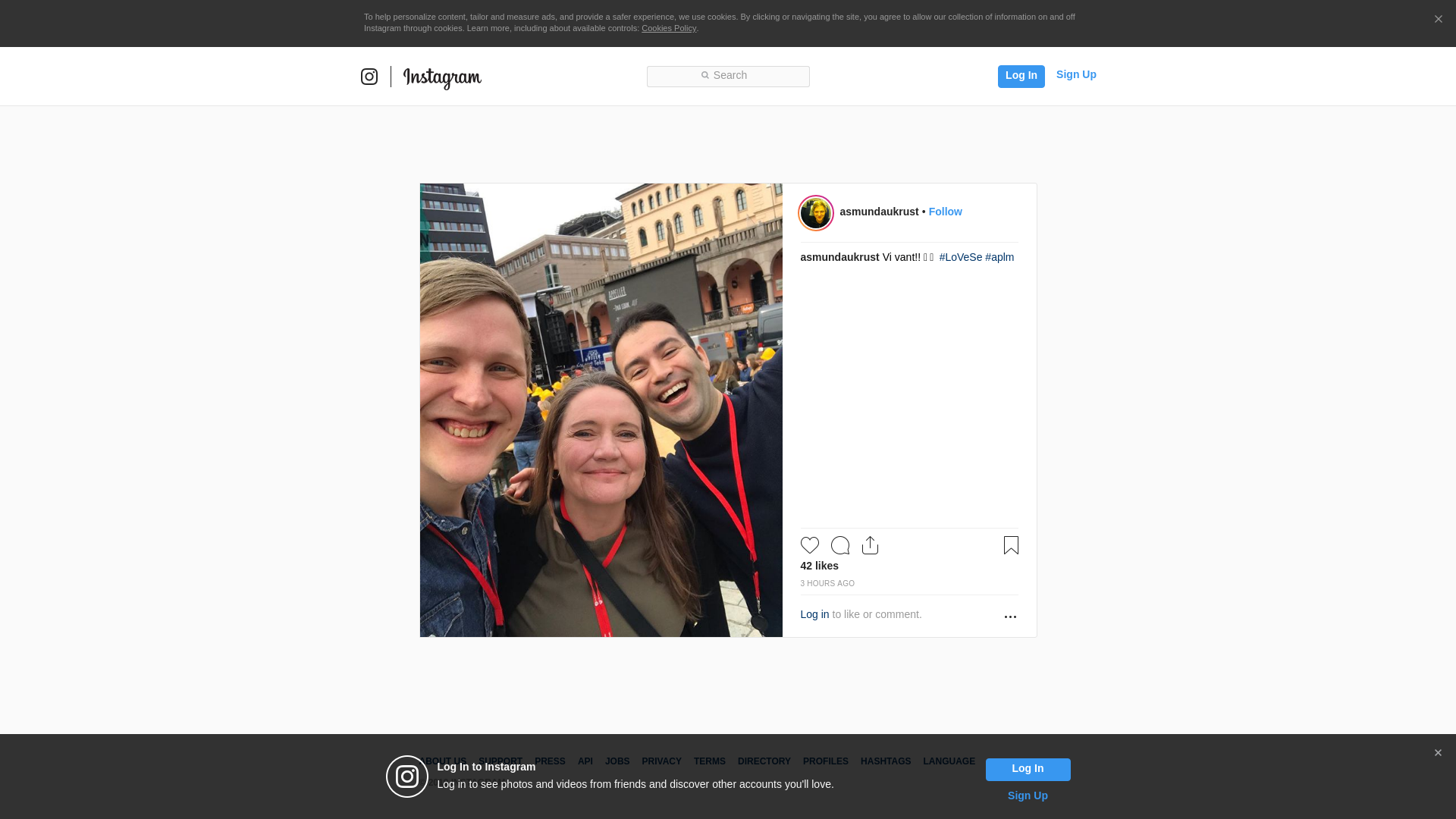The image size is (1456, 819).
Task: Open the header Sign Up link
Action: 1075,74
